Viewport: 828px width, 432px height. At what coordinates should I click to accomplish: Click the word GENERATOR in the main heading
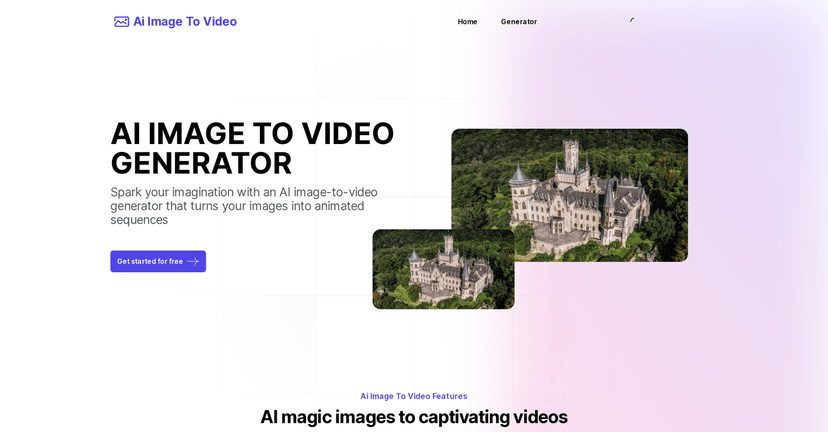[x=201, y=164]
